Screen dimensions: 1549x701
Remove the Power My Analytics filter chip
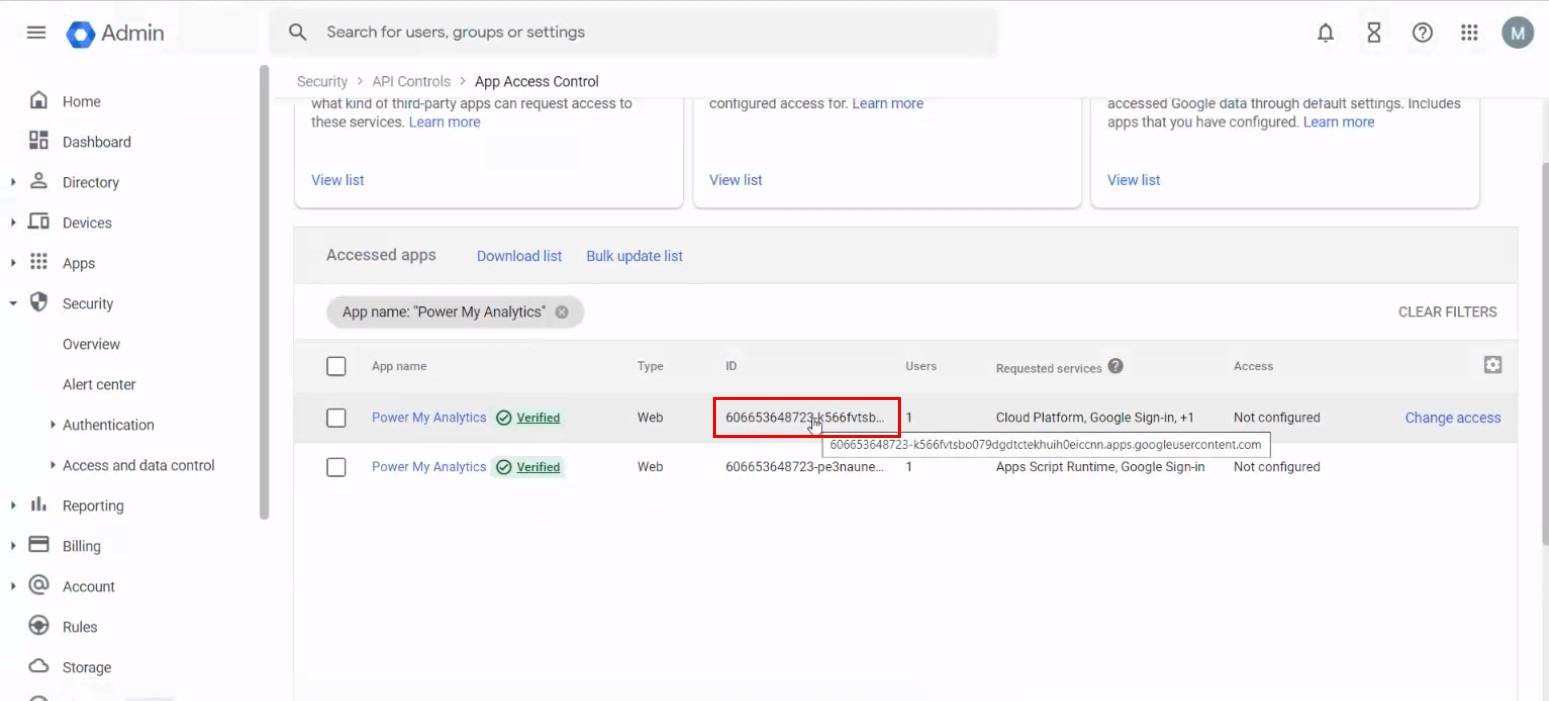tap(562, 312)
